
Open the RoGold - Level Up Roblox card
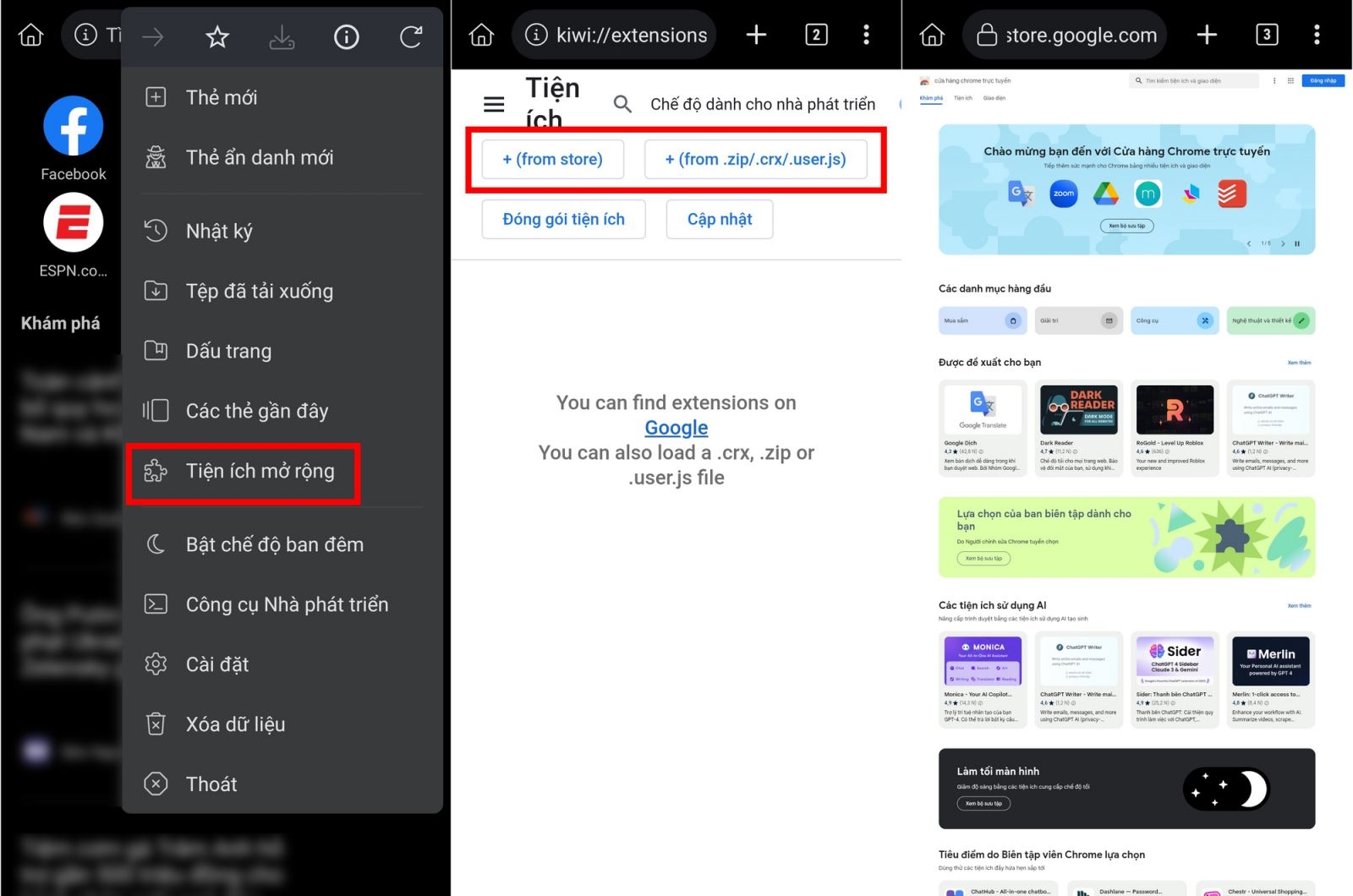click(1175, 429)
